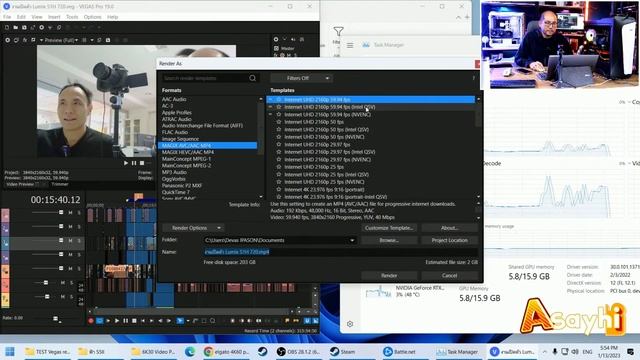
Task: Solo the yellow bottom audio track
Action: [x=71, y=296]
